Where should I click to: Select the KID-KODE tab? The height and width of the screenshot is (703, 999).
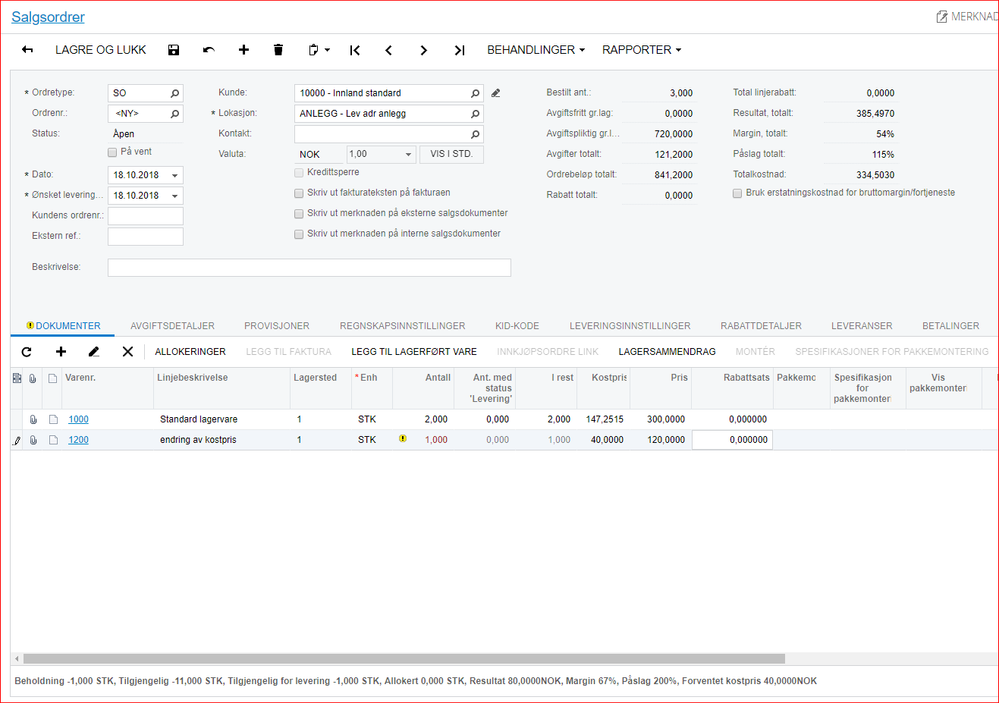coord(517,326)
